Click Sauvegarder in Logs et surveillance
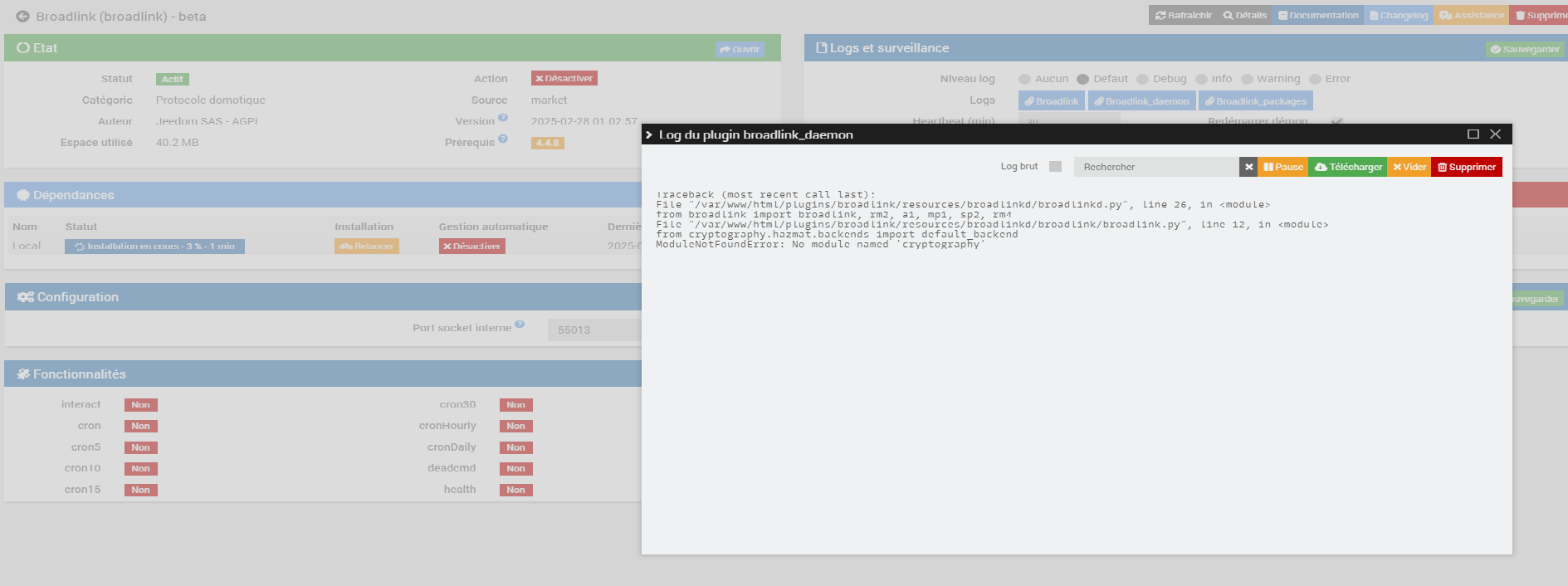This screenshot has width=1568, height=586. point(1525,49)
